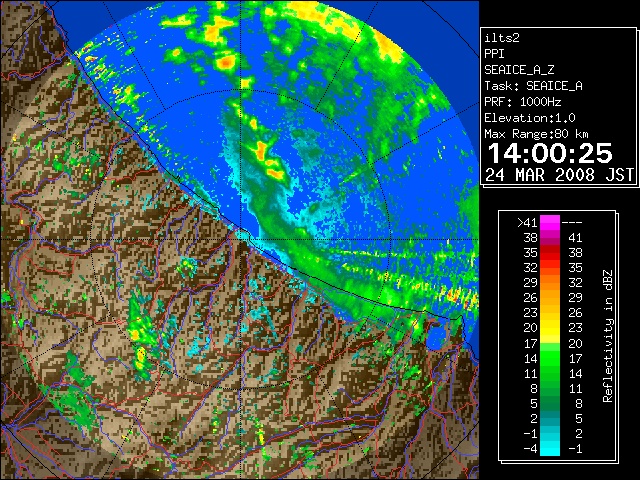640x480 pixels.
Task: Click the 'PPI' scan type text
Action: (494, 54)
